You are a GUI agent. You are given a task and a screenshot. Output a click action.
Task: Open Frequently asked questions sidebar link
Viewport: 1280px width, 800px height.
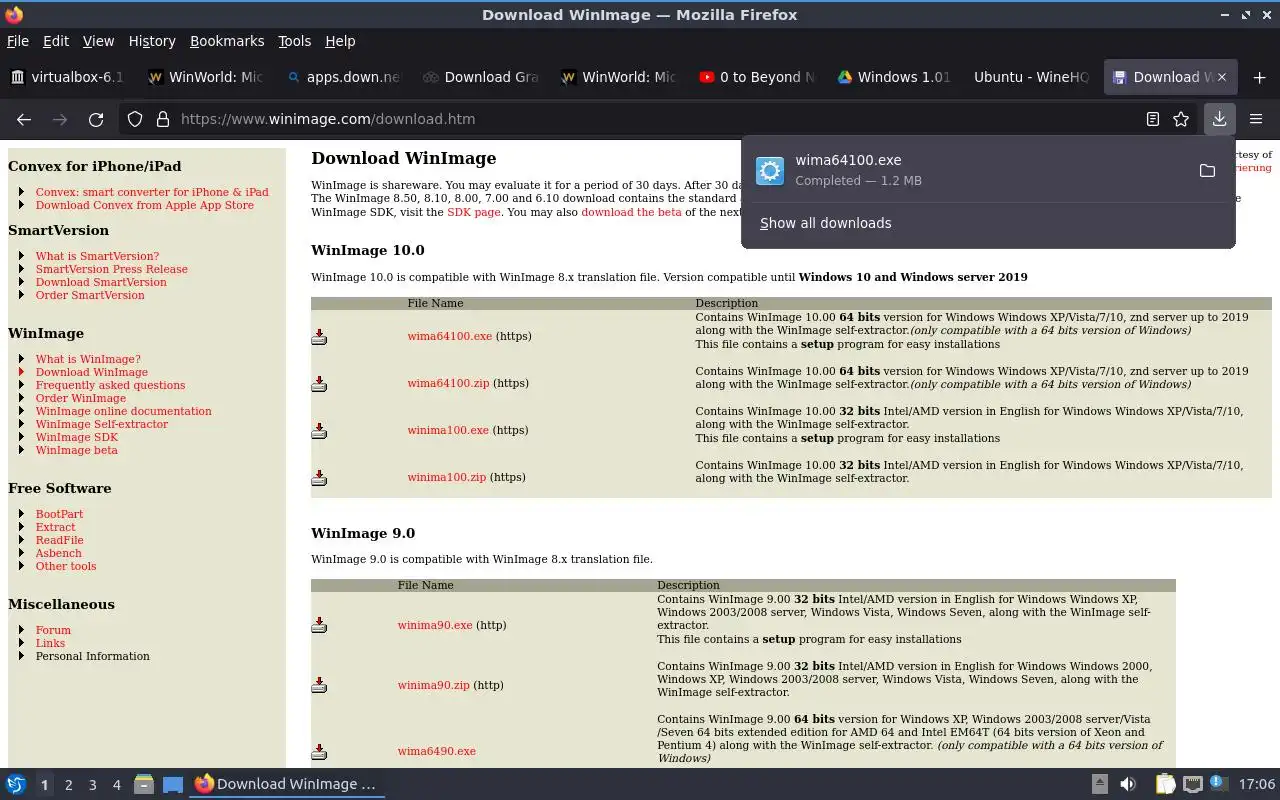pos(110,385)
